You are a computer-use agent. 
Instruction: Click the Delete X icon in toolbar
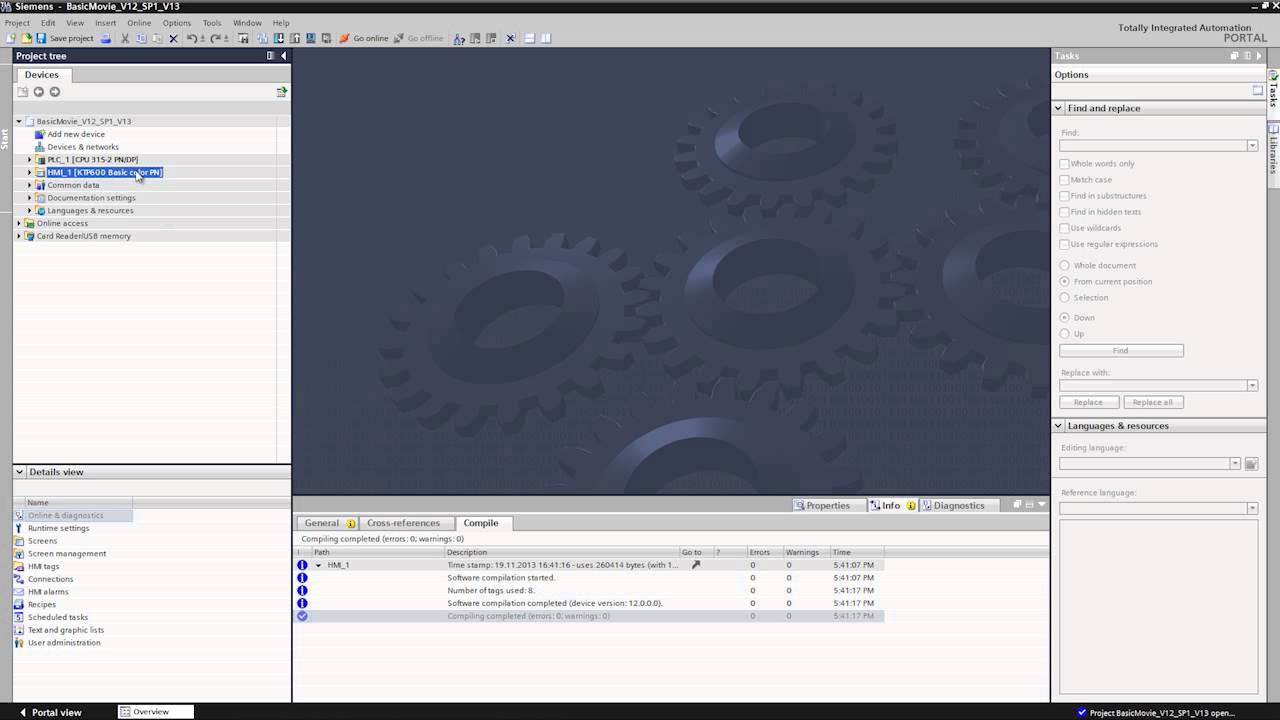click(173, 38)
